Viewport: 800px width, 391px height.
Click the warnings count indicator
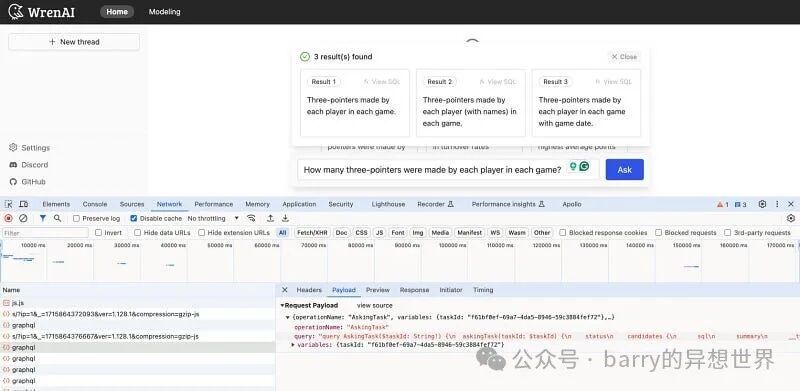coord(722,204)
